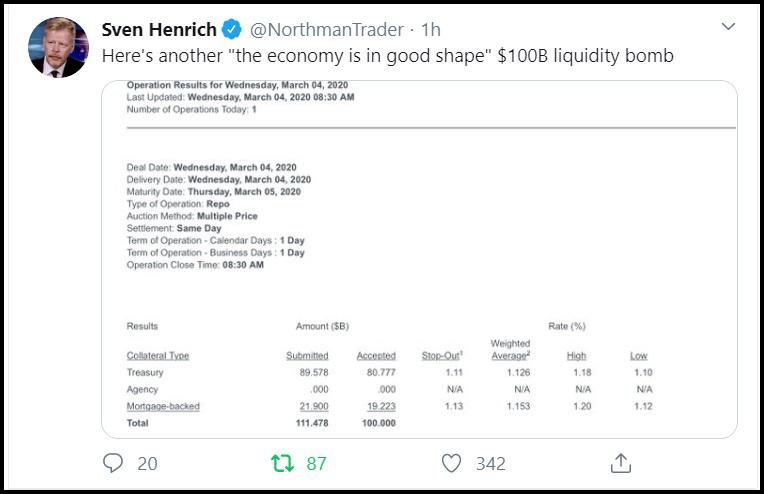Click the tweet text about liquidity bomb
The image size is (764, 494).
click(x=388, y=56)
